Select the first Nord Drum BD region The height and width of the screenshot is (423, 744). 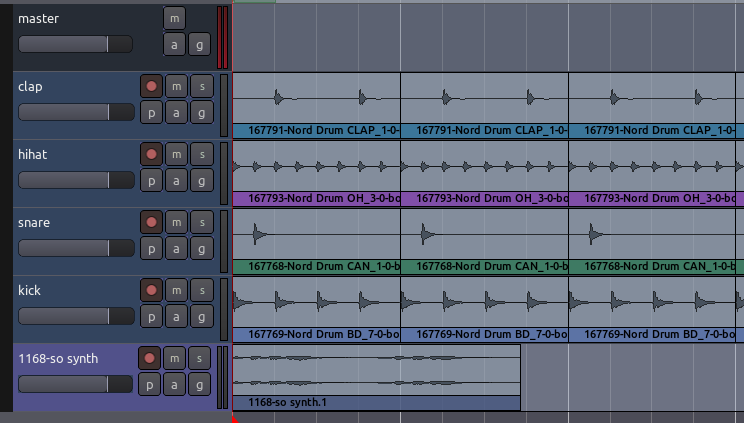pyautogui.click(x=316, y=309)
